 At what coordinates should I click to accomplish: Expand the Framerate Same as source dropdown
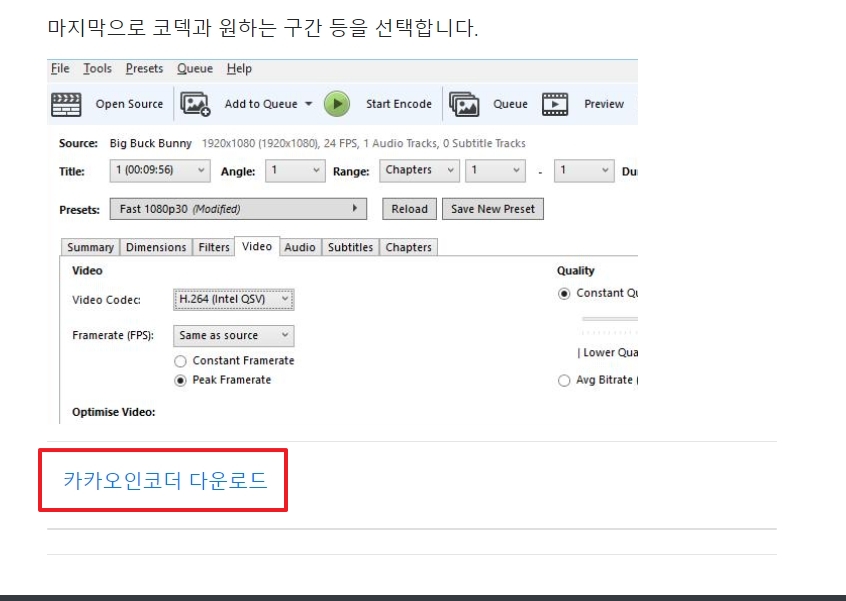(x=234, y=336)
